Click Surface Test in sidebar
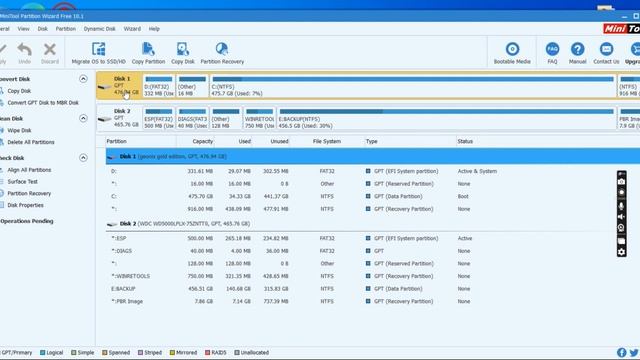640x360 pixels. click(x=22, y=182)
